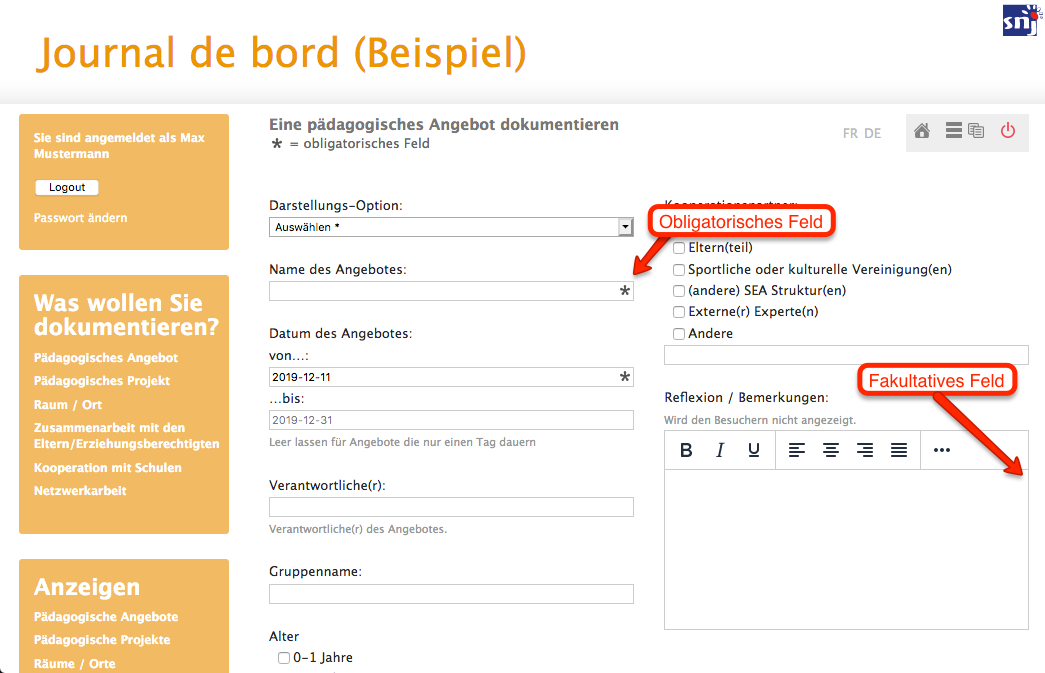
Task: Show Pädagogische Angebote list
Action: click(x=106, y=617)
